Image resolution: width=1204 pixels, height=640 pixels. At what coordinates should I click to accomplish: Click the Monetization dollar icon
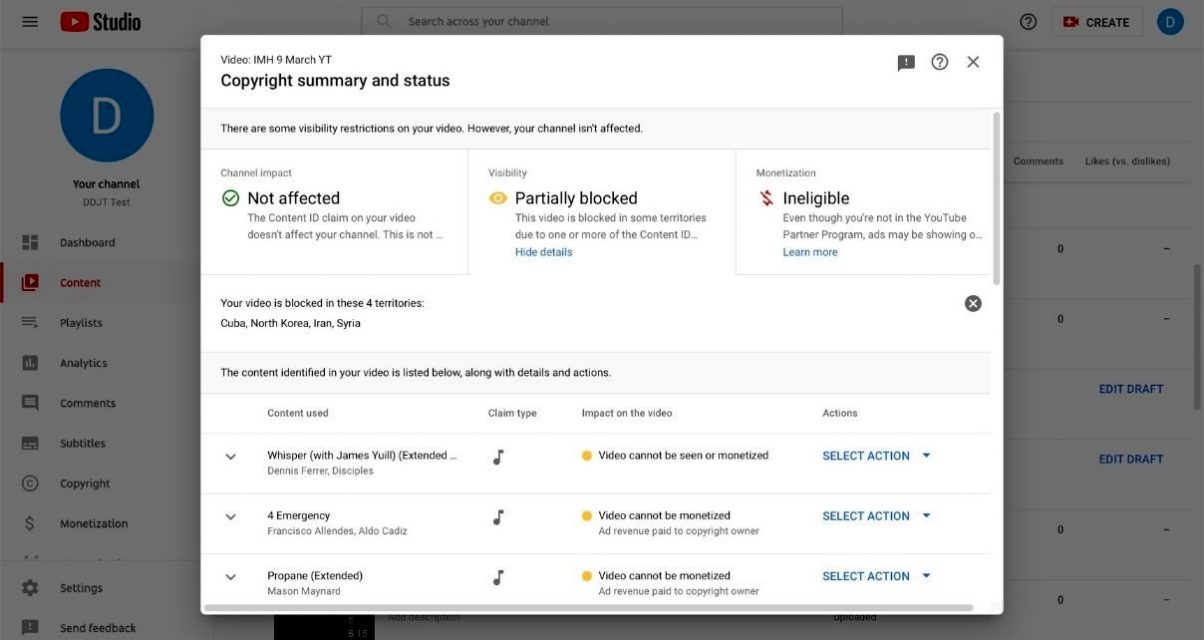click(30, 523)
